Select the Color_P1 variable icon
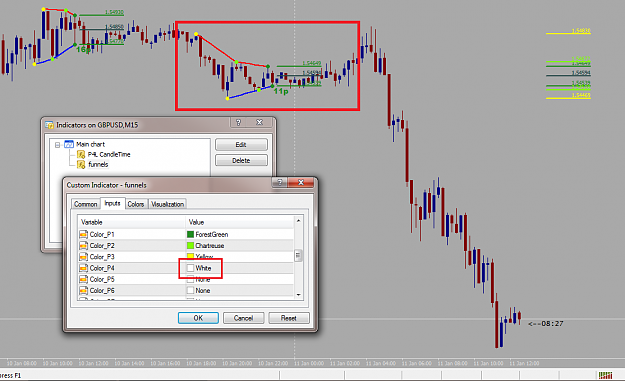 (83, 234)
